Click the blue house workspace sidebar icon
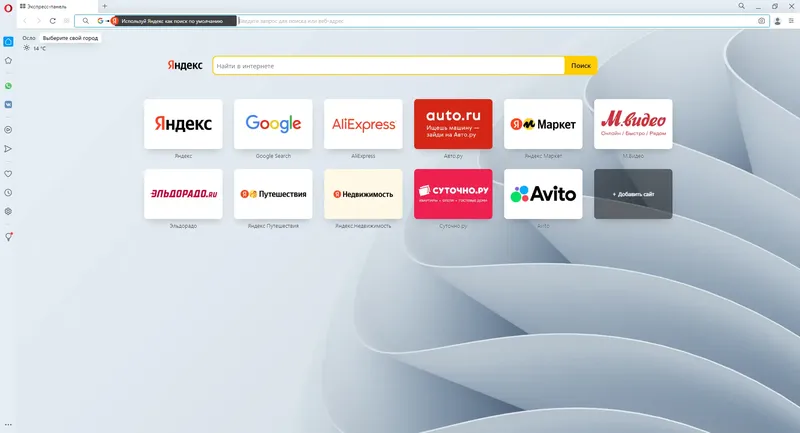The image size is (800, 433). tap(8, 42)
